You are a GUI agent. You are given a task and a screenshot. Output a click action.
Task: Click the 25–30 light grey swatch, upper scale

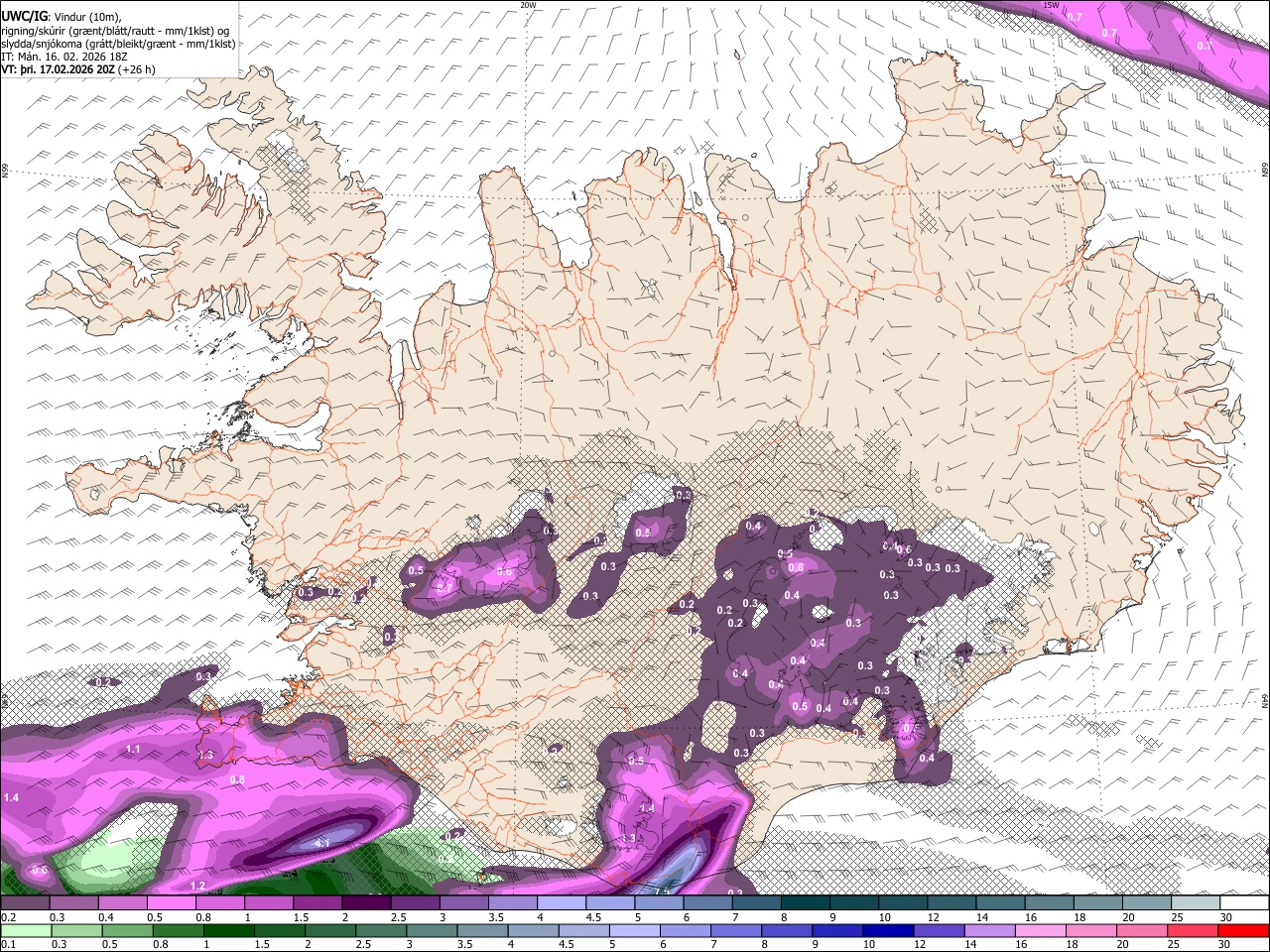point(1195,903)
